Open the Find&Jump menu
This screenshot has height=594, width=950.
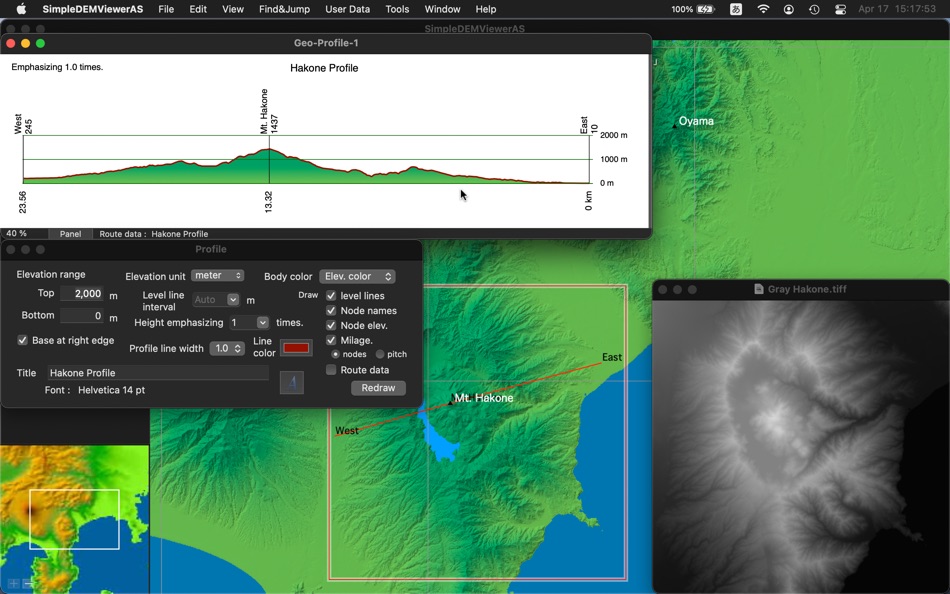tap(284, 9)
